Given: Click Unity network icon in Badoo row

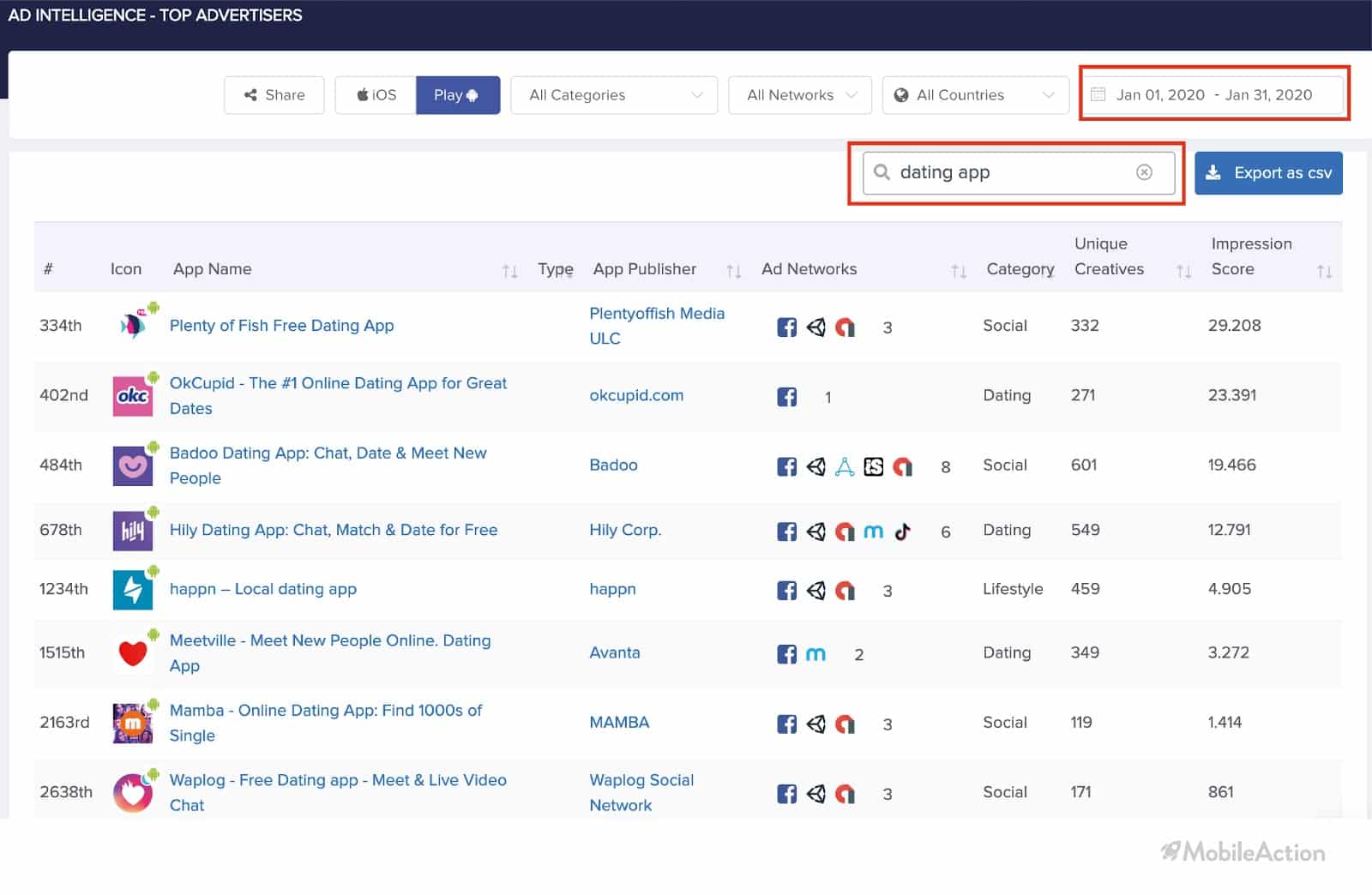Looking at the screenshot, I should coord(815,466).
